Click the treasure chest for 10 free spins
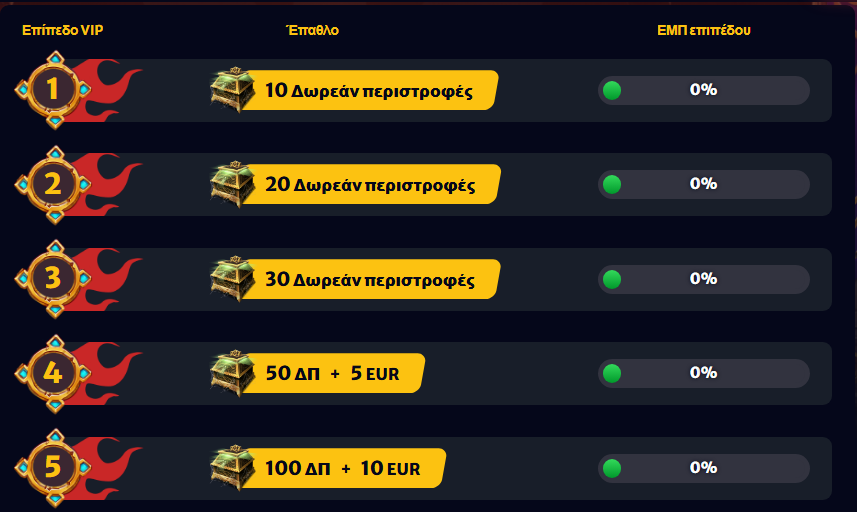857x512 pixels. tap(232, 90)
